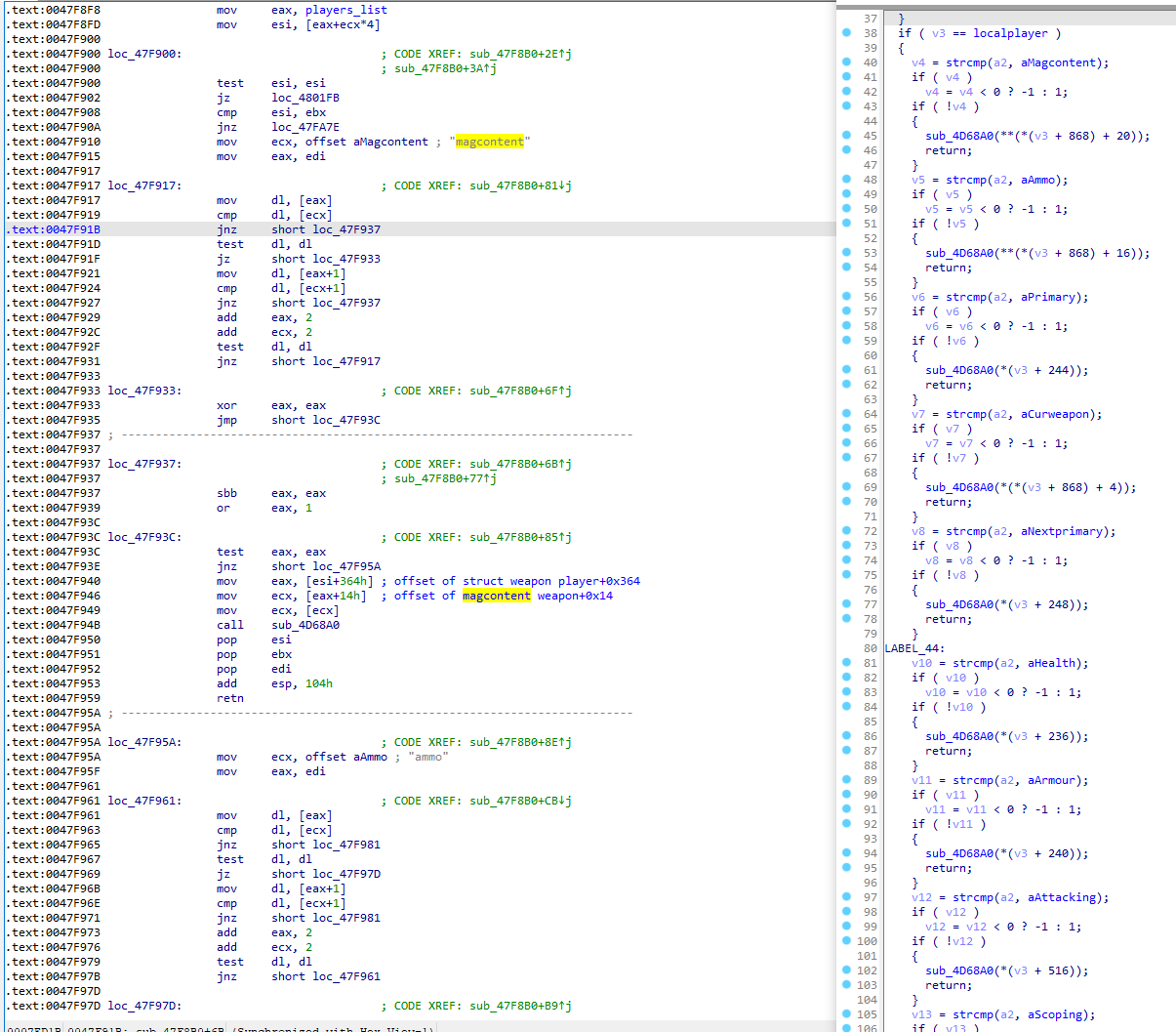
Task: Click return statement on pseudocode line 87
Action: pyautogui.click(x=949, y=751)
